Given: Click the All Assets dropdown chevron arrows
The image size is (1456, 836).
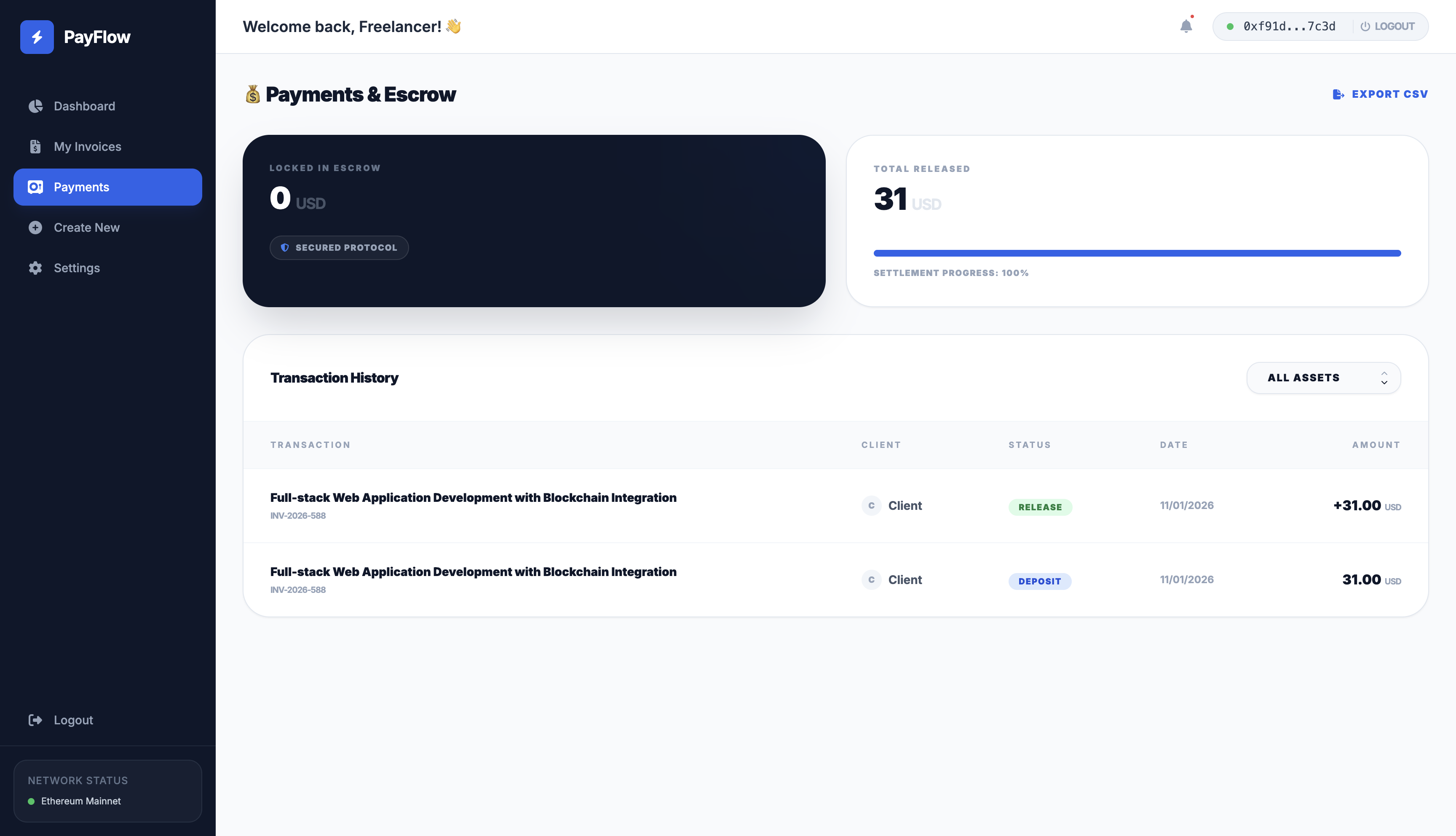Looking at the screenshot, I should tap(1384, 378).
